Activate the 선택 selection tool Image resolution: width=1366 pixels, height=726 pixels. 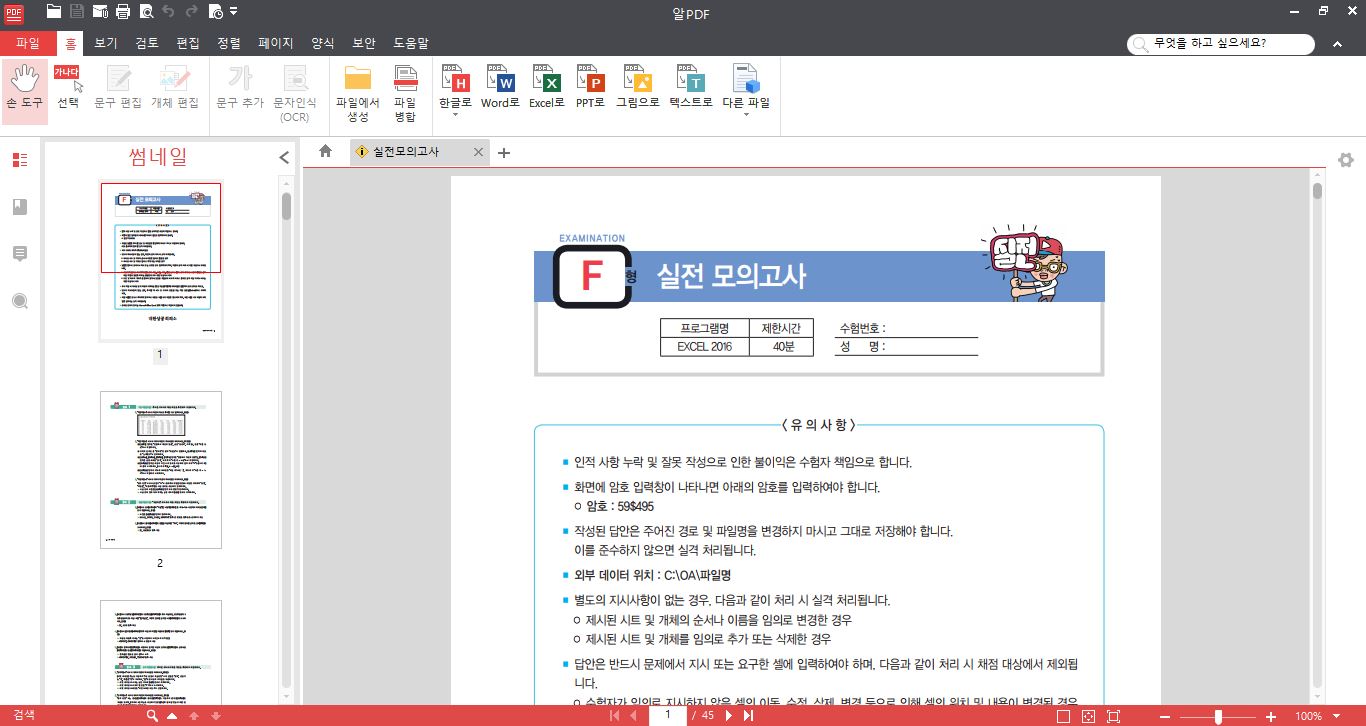[67, 88]
